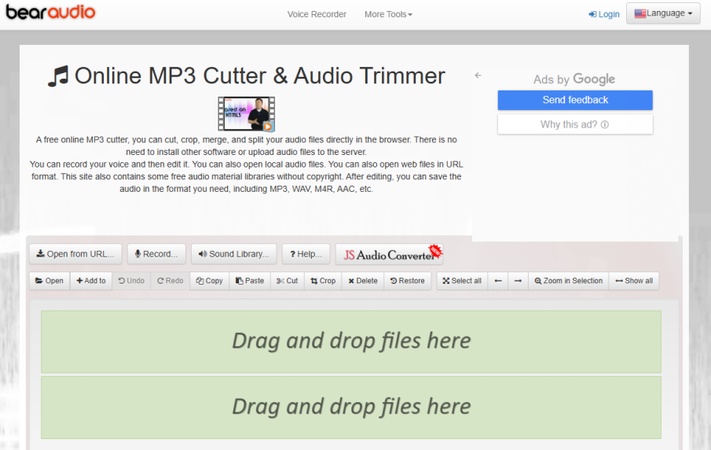
Task: Cut the selected audio region
Action: (x=287, y=281)
